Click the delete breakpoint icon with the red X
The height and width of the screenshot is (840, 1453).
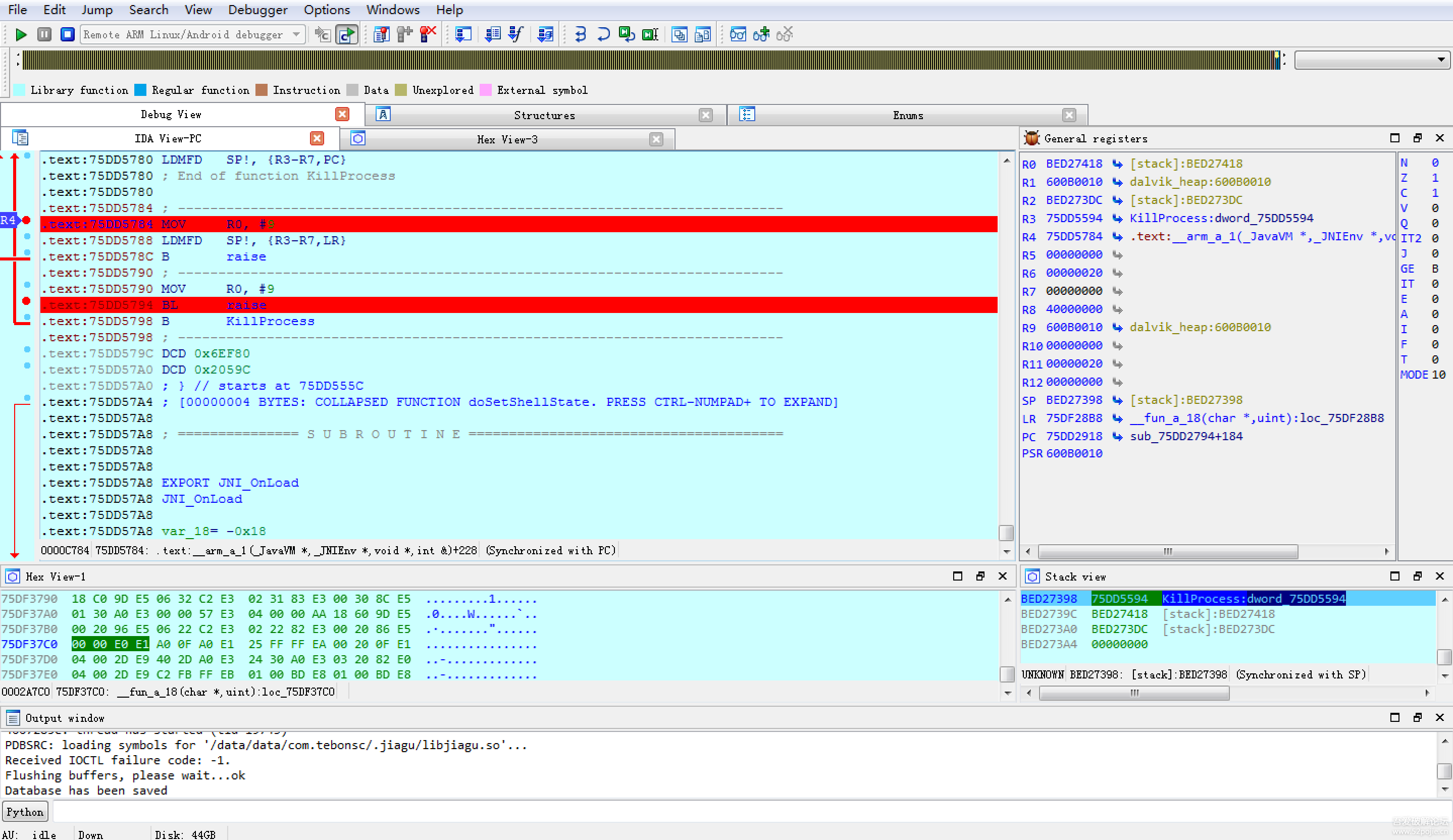(428, 35)
